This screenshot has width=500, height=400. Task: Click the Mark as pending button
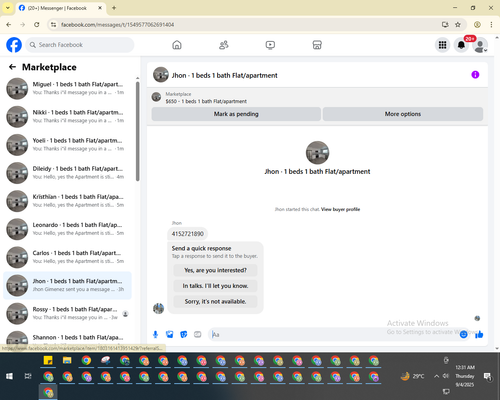tap(236, 114)
